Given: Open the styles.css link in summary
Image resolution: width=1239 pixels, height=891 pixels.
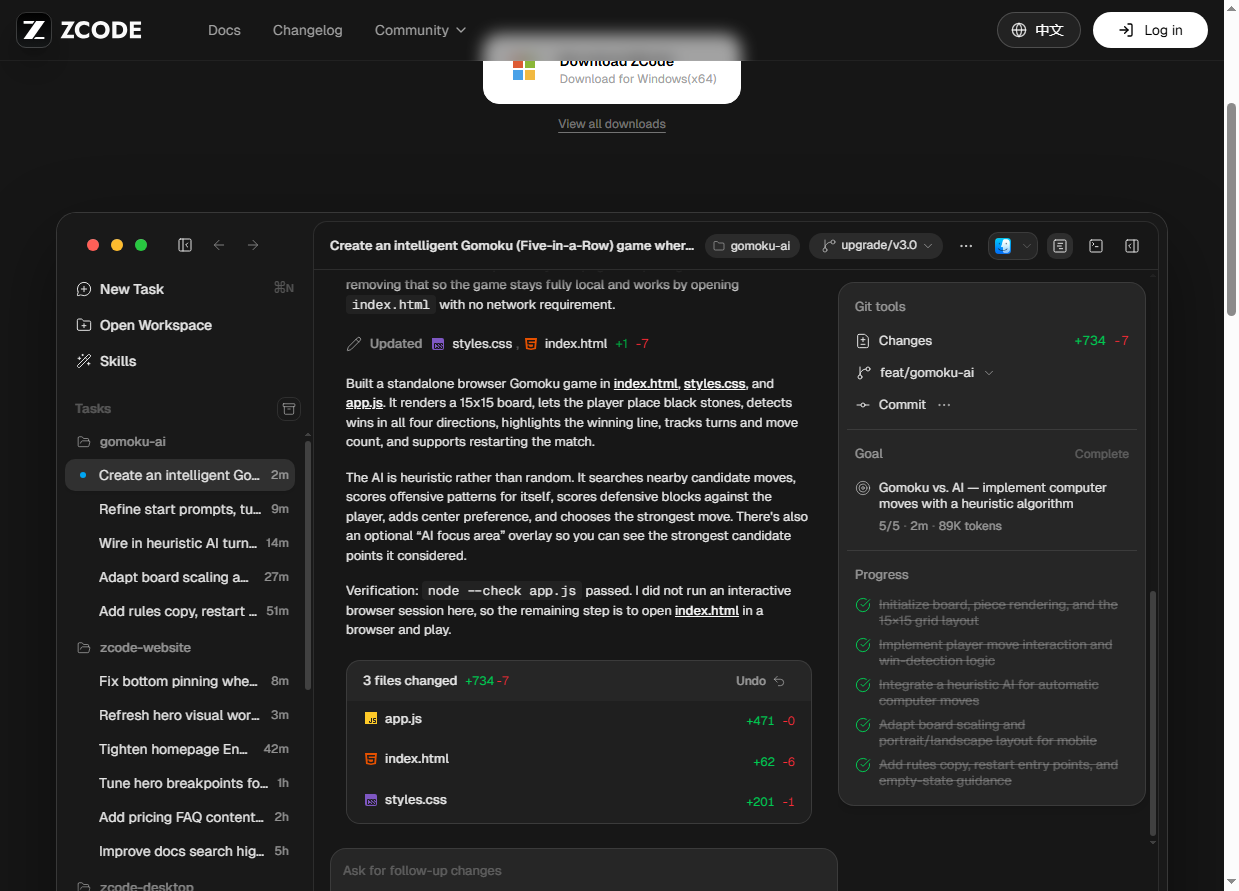Looking at the screenshot, I should (714, 384).
